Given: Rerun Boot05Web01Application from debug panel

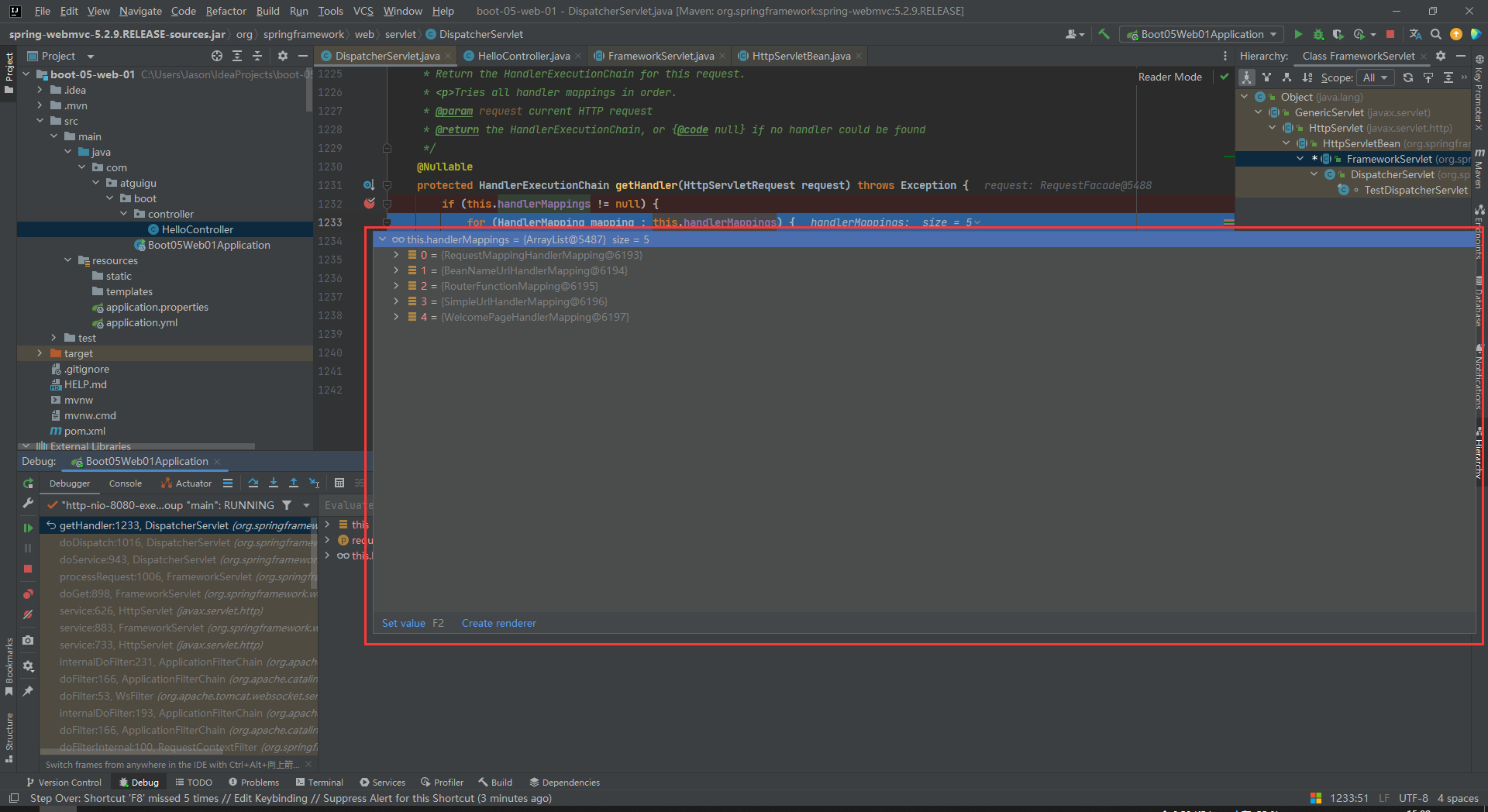Looking at the screenshot, I should pyautogui.click(x=28, y=483).
